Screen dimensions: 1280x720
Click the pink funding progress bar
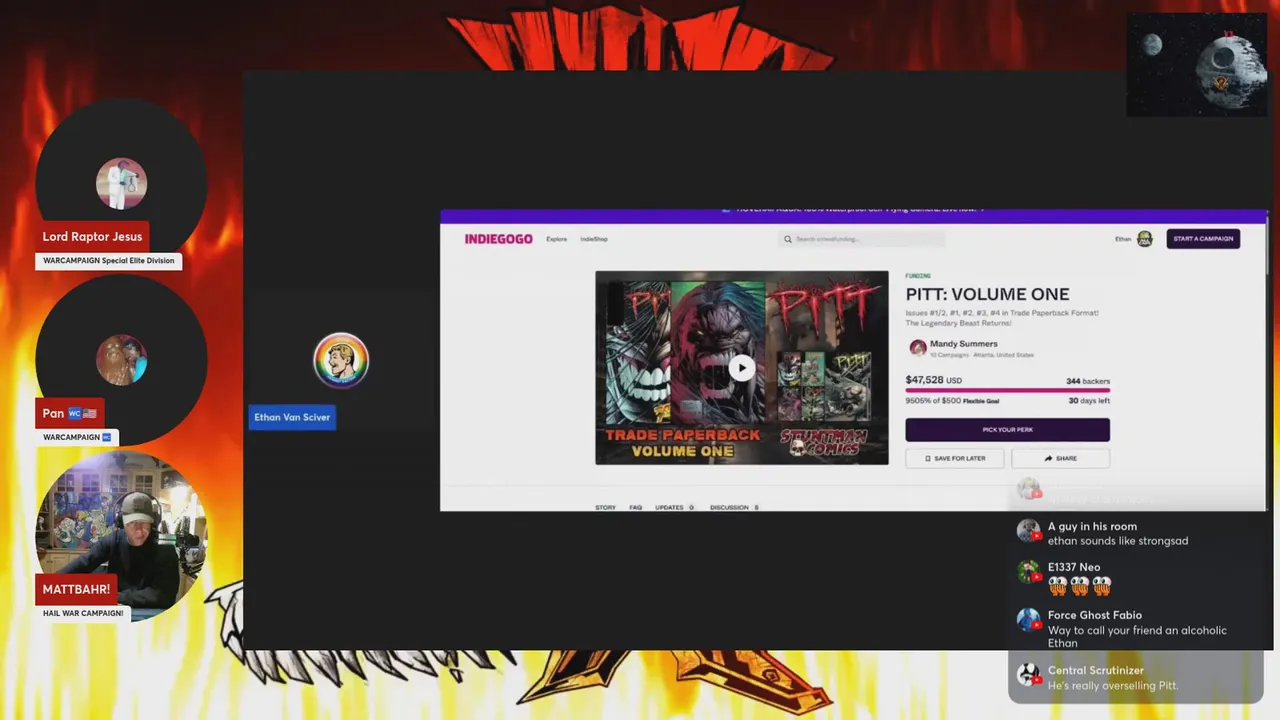click(1007, 391)
